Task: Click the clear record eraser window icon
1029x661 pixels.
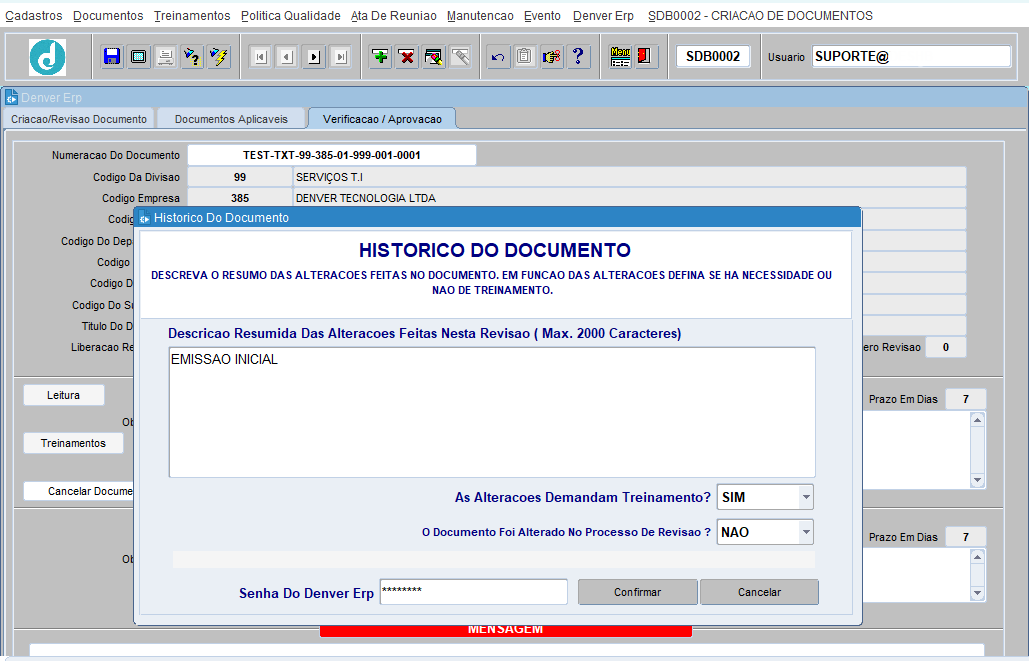Action: (x=434, y=56)
